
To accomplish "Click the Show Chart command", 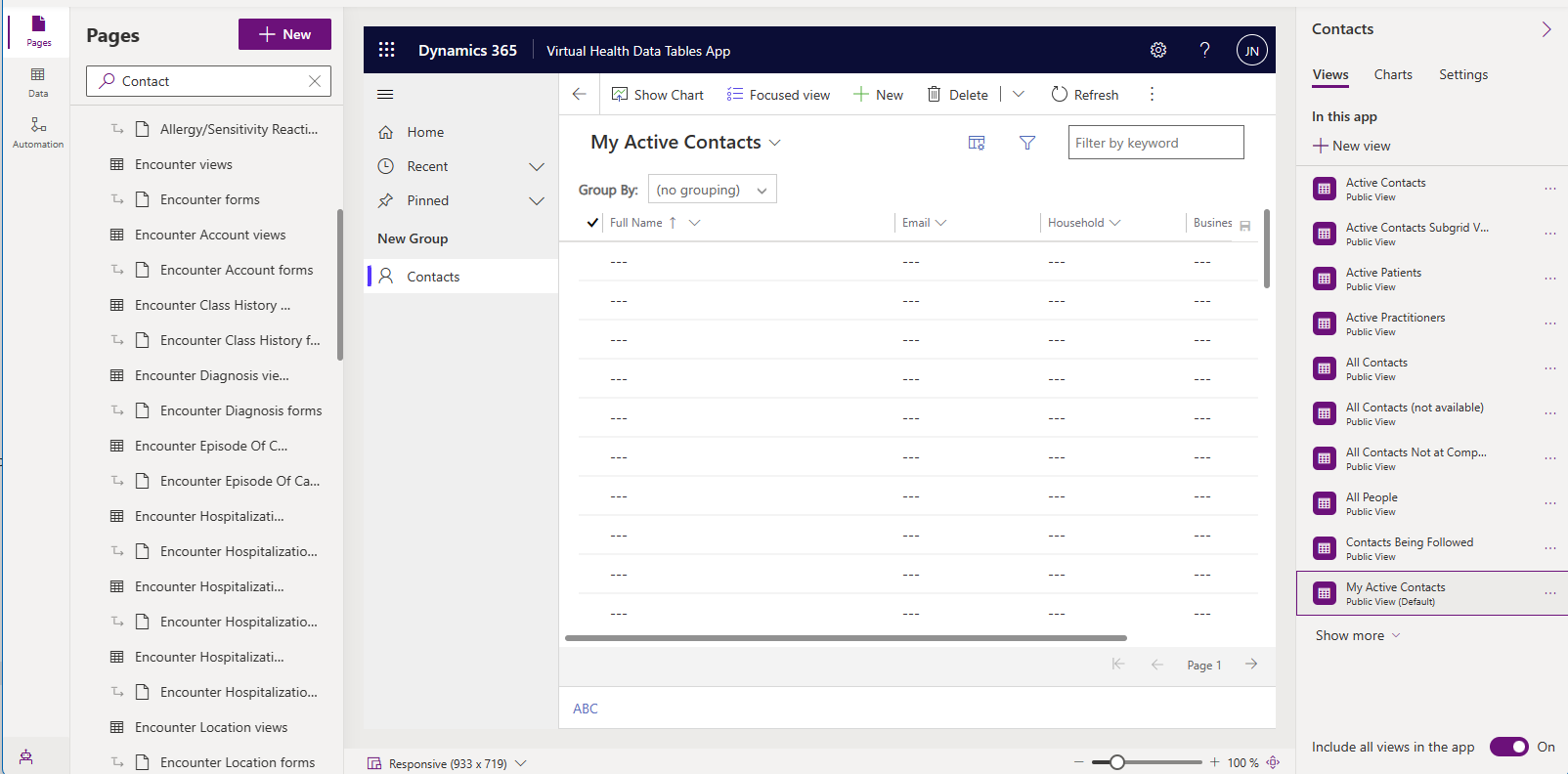I will click(x=657, y=95).
